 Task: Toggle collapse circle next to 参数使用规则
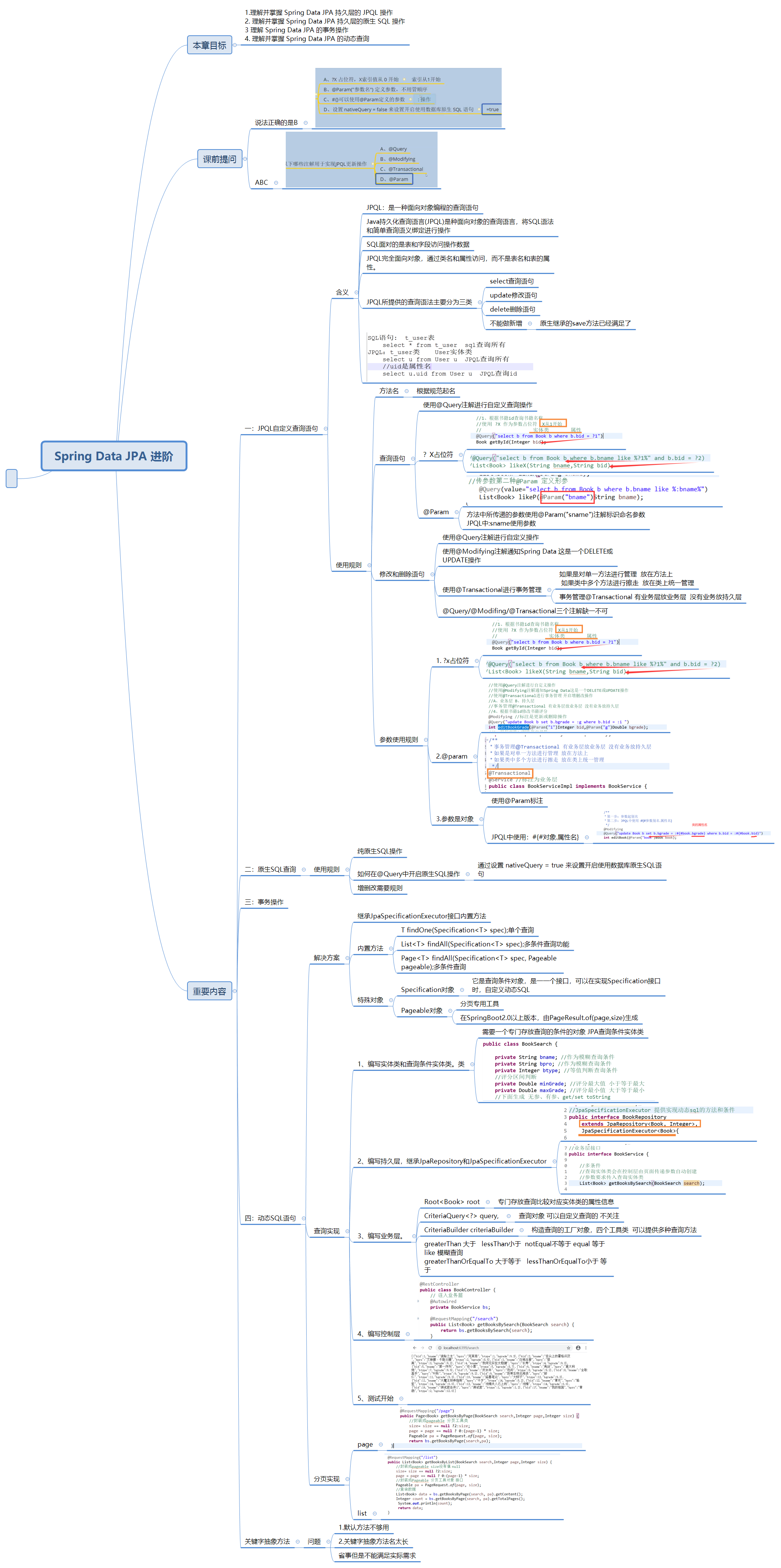[425, 740]
